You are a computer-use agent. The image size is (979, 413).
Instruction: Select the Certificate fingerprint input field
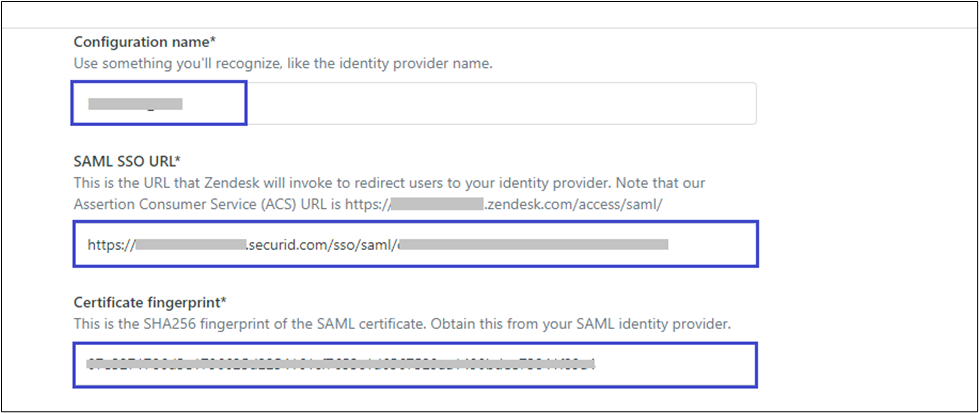(x=414, y=364)
